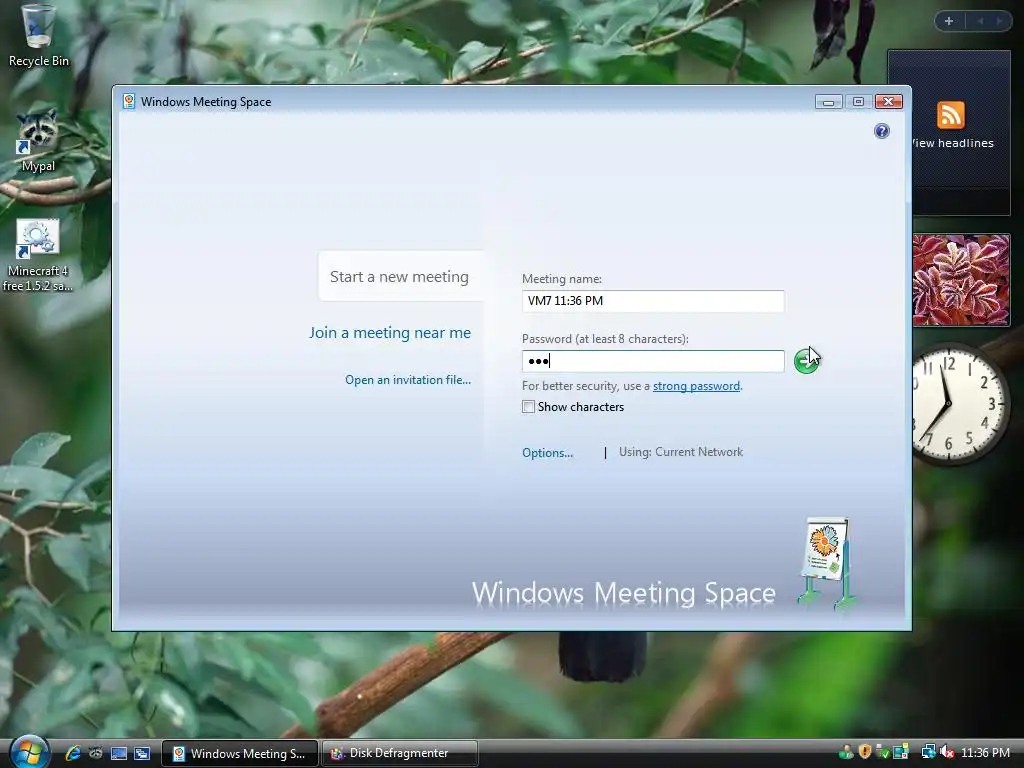Select the Minecraft 4 free desktop shortcut

click(38, 255)
